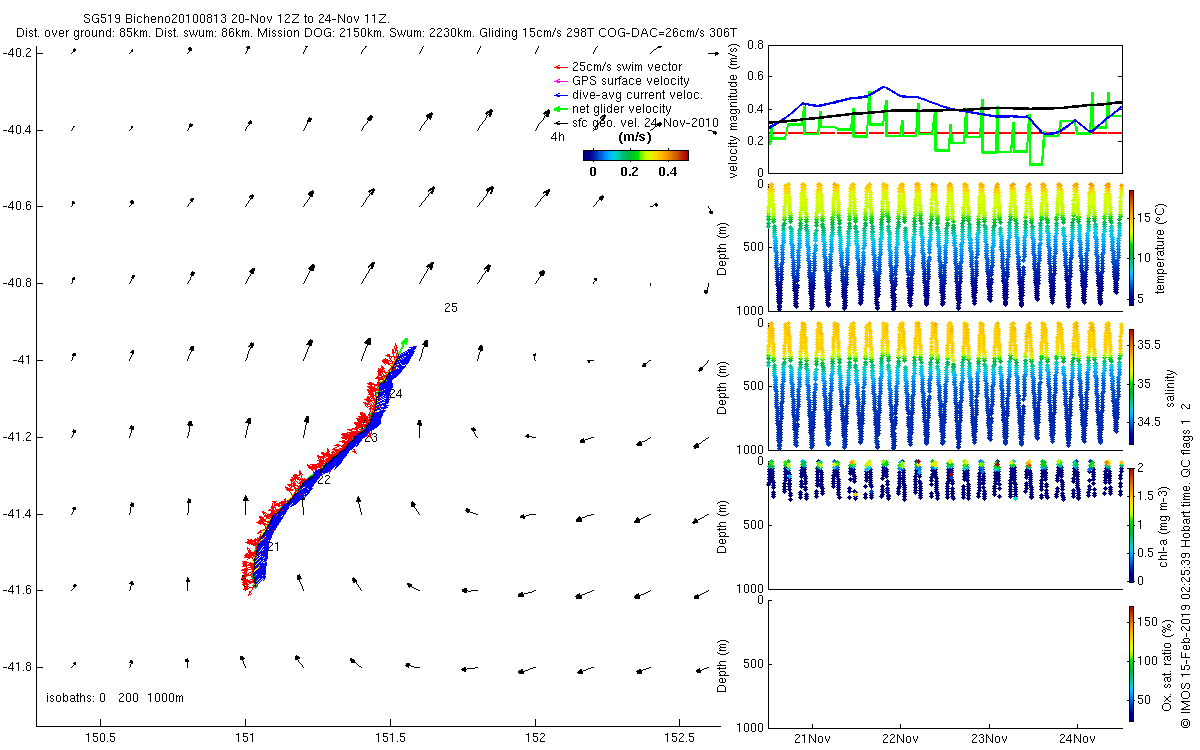This screenshot has height=750, width=1200.
Task: Click inside the salinity depth profile panel
Action: (945, 385)
